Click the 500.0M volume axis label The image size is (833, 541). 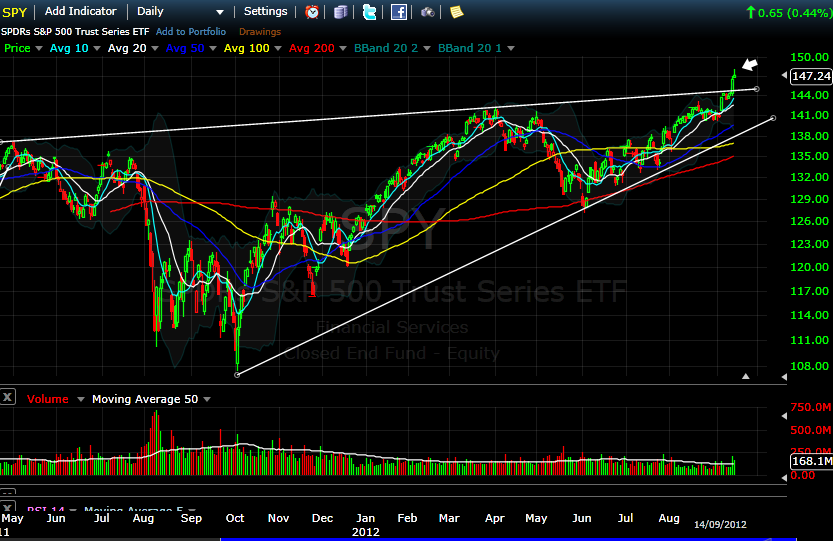(811, 430)
